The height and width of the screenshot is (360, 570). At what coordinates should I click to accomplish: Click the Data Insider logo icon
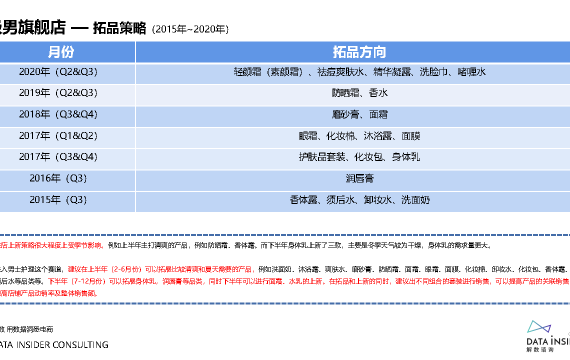[x=539, y=327]
